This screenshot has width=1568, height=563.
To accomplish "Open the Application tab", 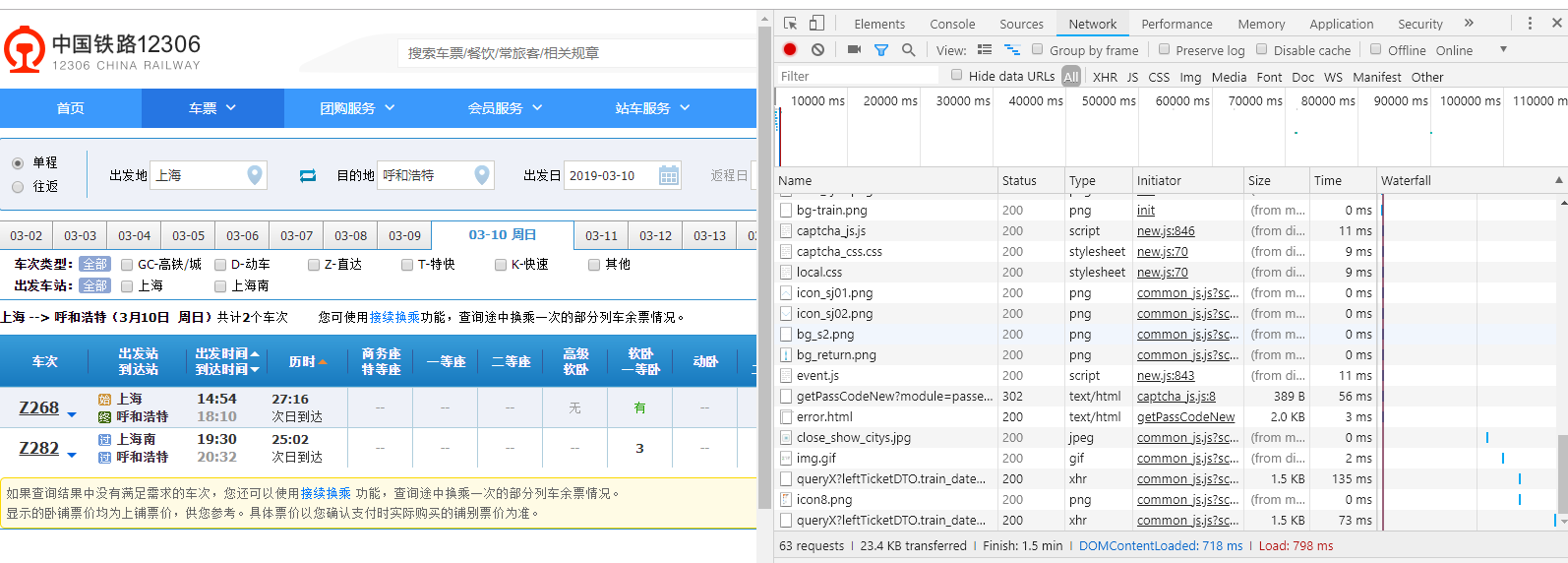I will point(1341,24).
